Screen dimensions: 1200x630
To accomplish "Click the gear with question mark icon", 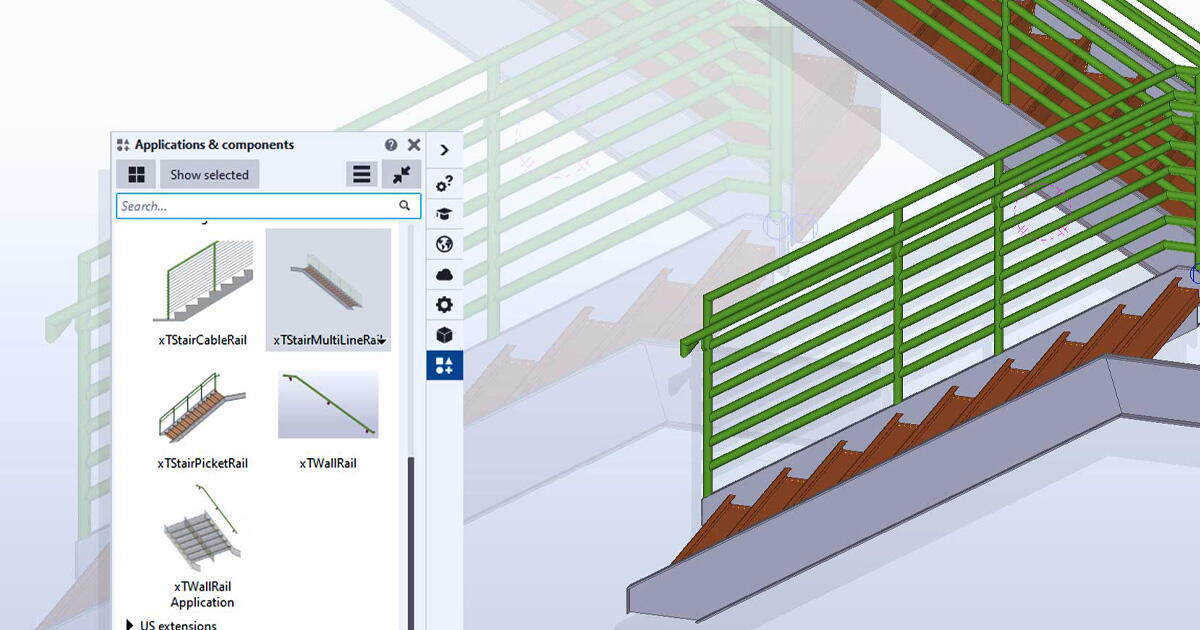I will click(x=445, y=183).
